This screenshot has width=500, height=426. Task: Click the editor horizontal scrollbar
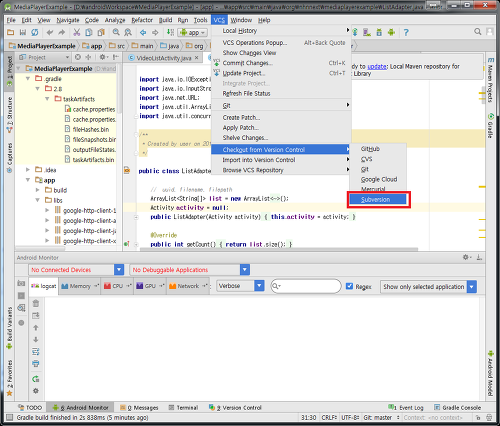pos(279,249)
